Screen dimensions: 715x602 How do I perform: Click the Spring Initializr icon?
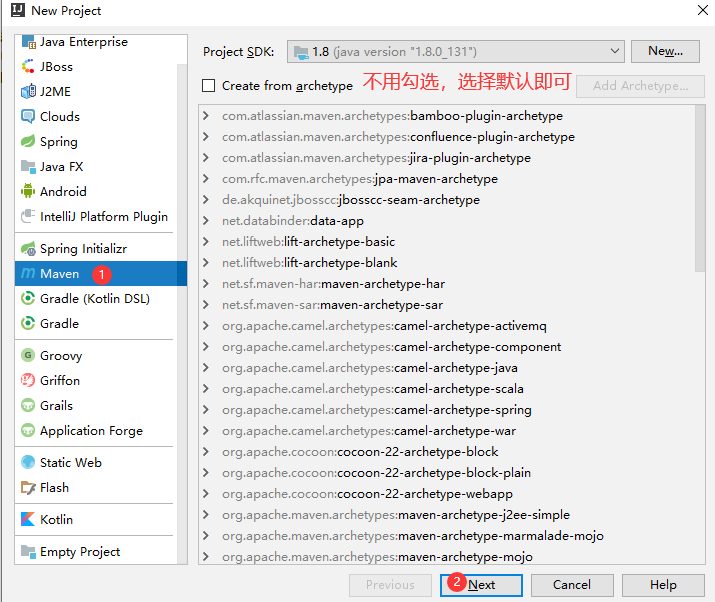point(28,249)
